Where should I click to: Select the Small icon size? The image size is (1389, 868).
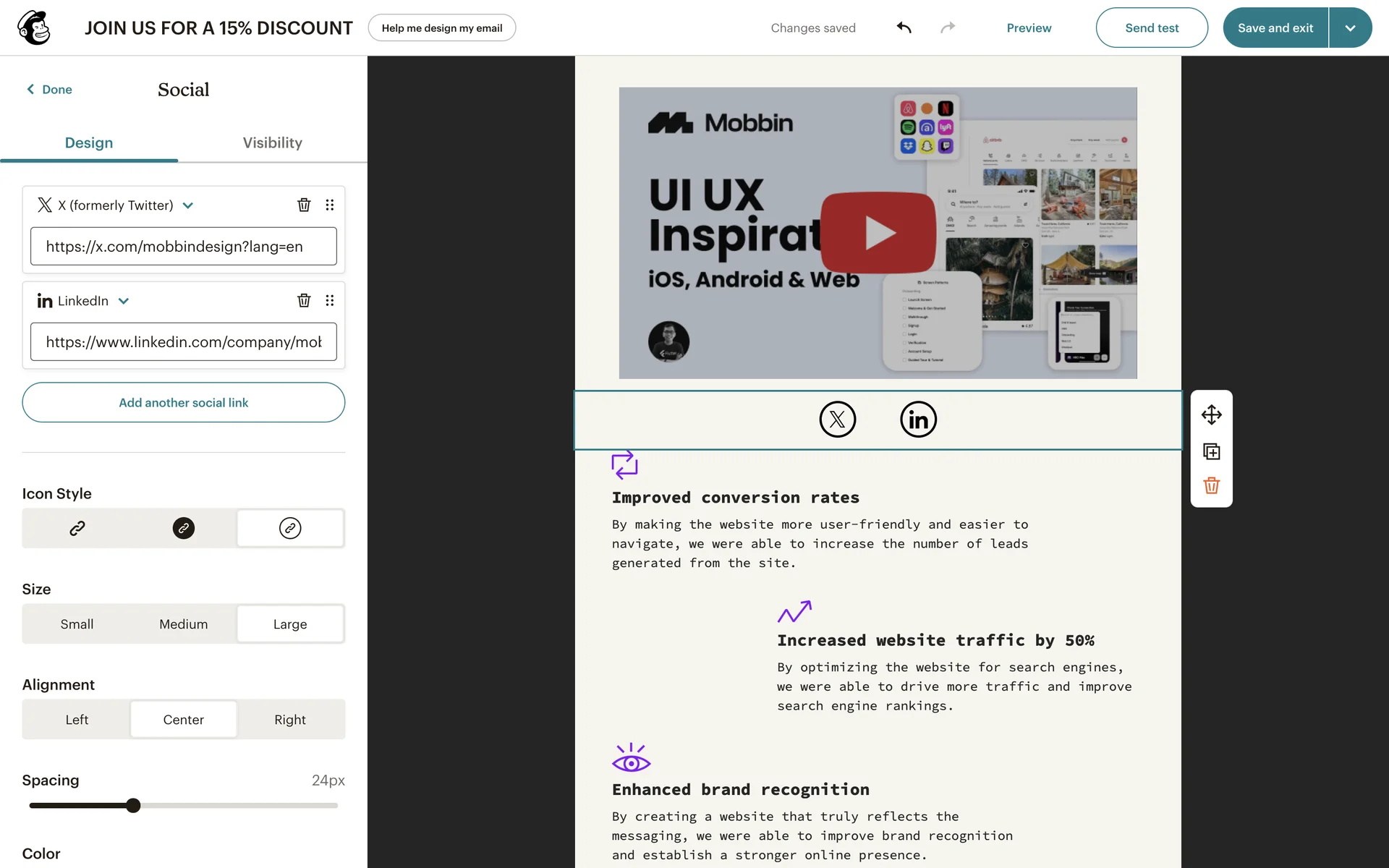click(77, 624)
